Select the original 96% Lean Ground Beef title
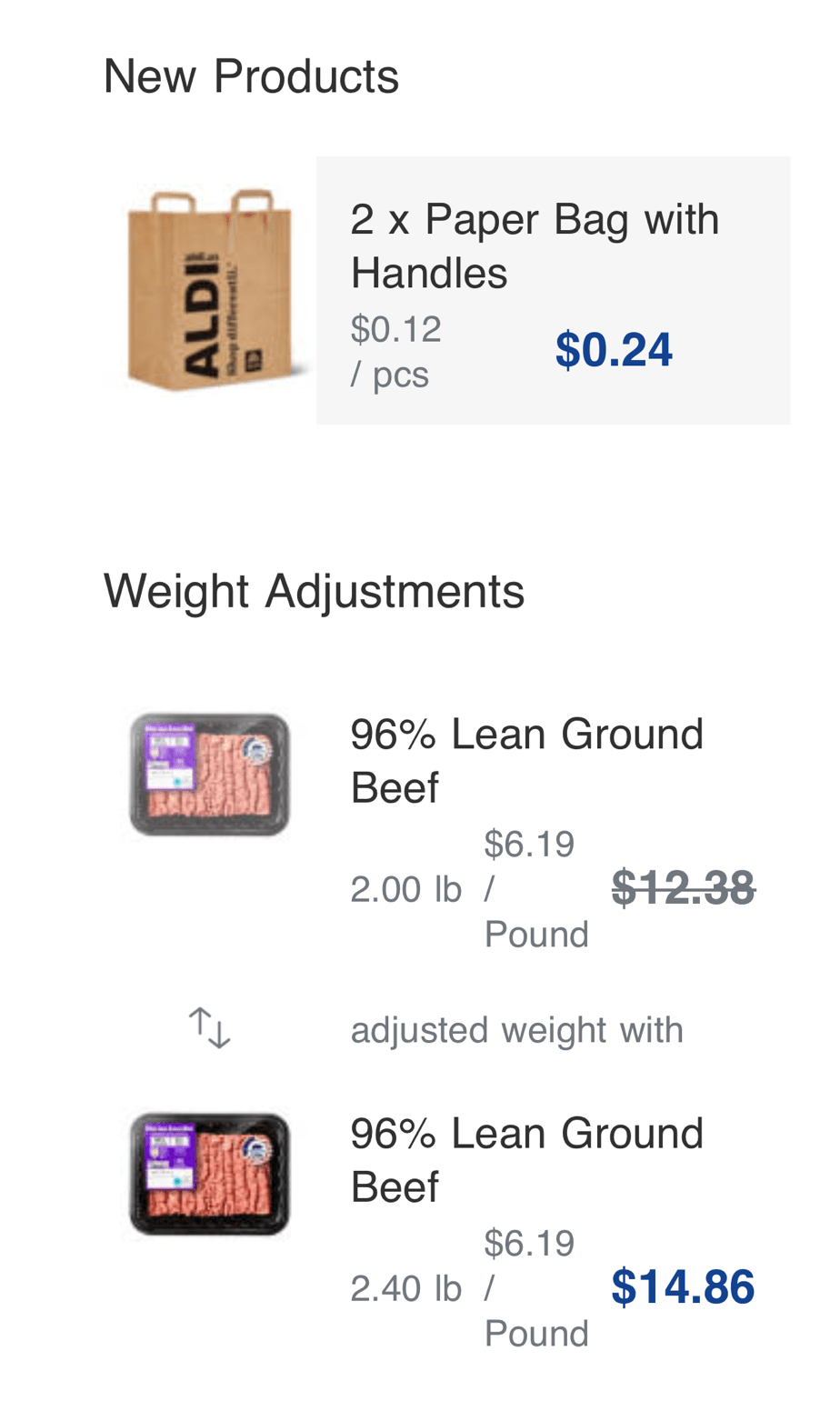 coord(526,761)
